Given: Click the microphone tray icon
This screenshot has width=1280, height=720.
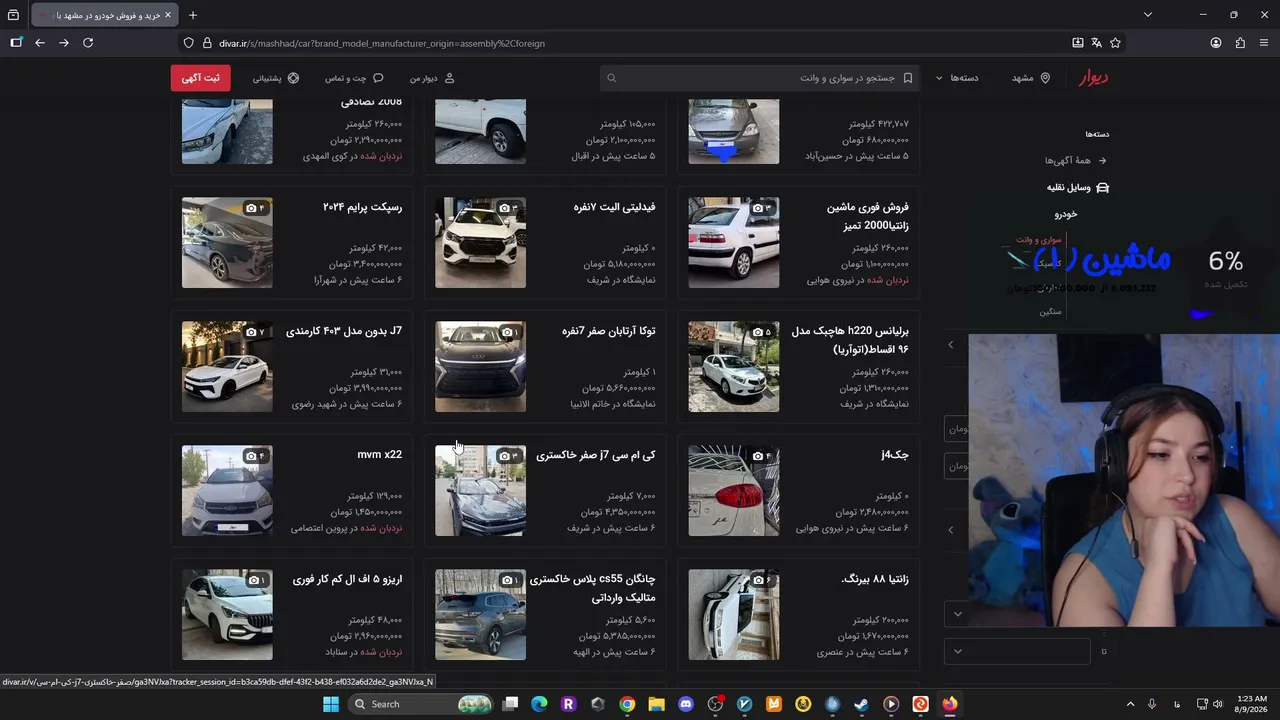Looking at the screenshot, I should [1152, 704].
